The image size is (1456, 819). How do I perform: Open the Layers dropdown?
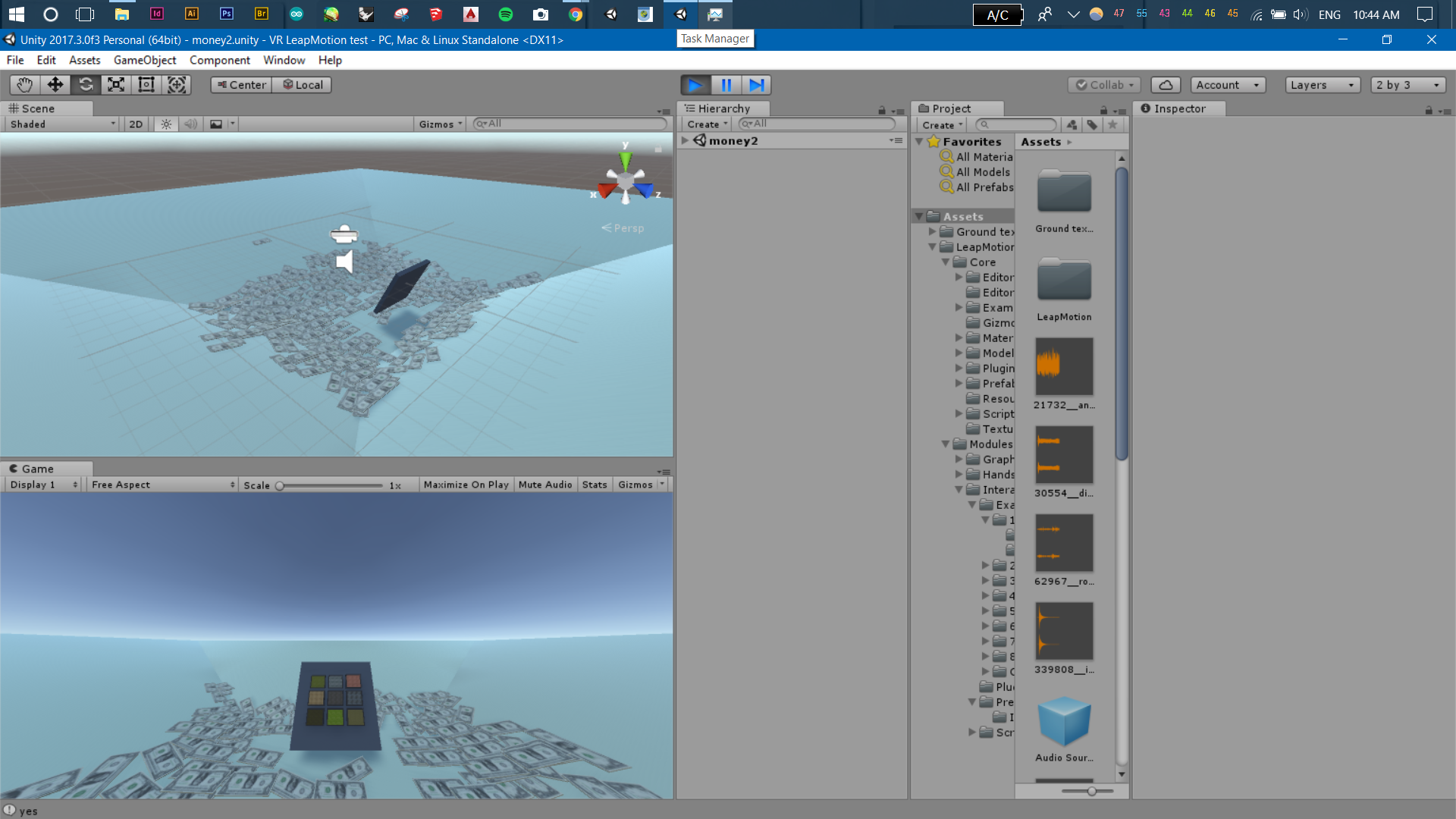click(x=1323, y=85)
